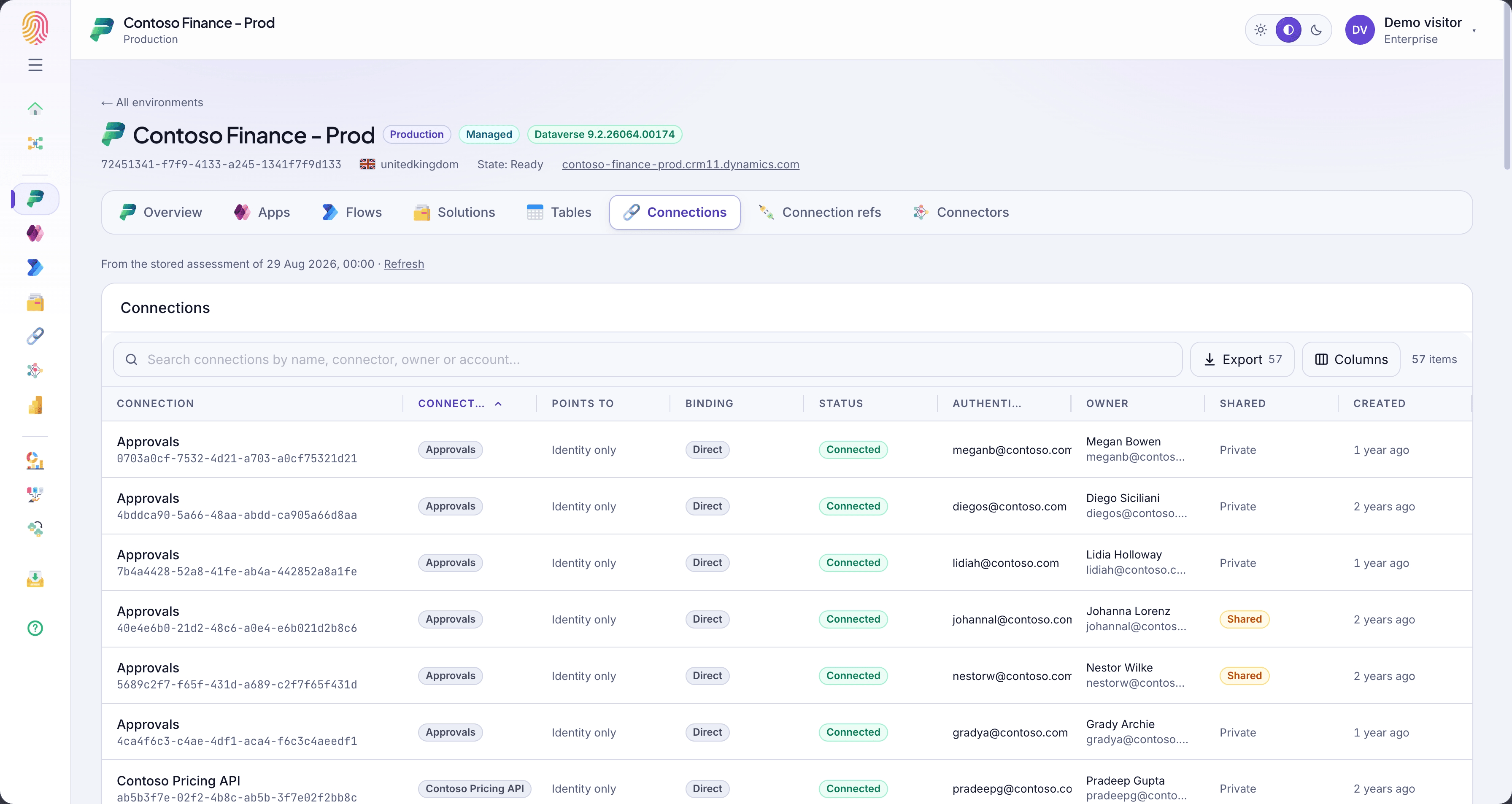This screenshot has height=804, width=1512.
Task: Select the Approvals connection owned by Megan Bowen
Action: (786, 450)
